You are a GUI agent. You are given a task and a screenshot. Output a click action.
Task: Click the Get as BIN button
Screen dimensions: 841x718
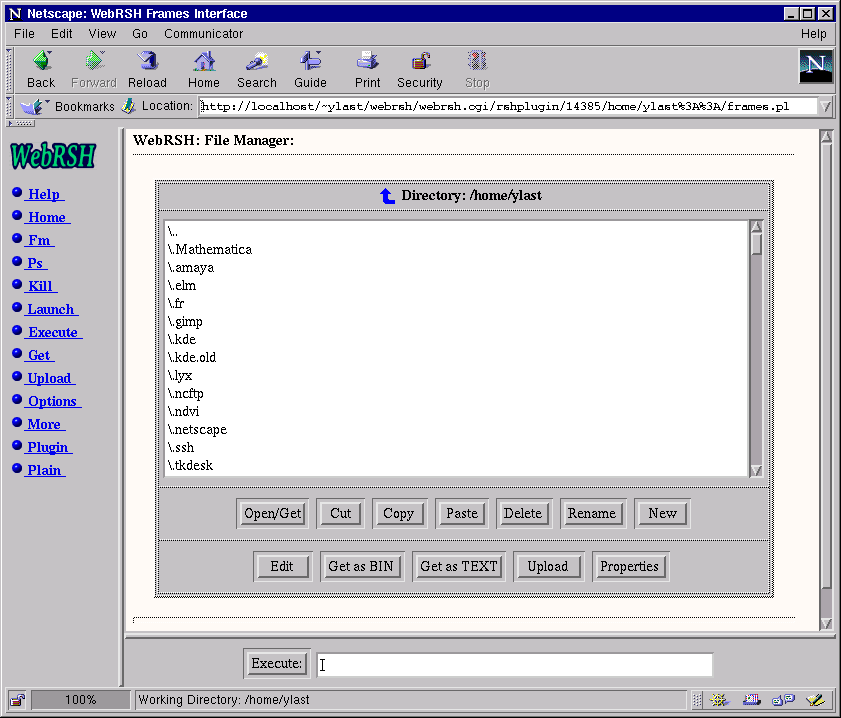[x=361, y=567]
